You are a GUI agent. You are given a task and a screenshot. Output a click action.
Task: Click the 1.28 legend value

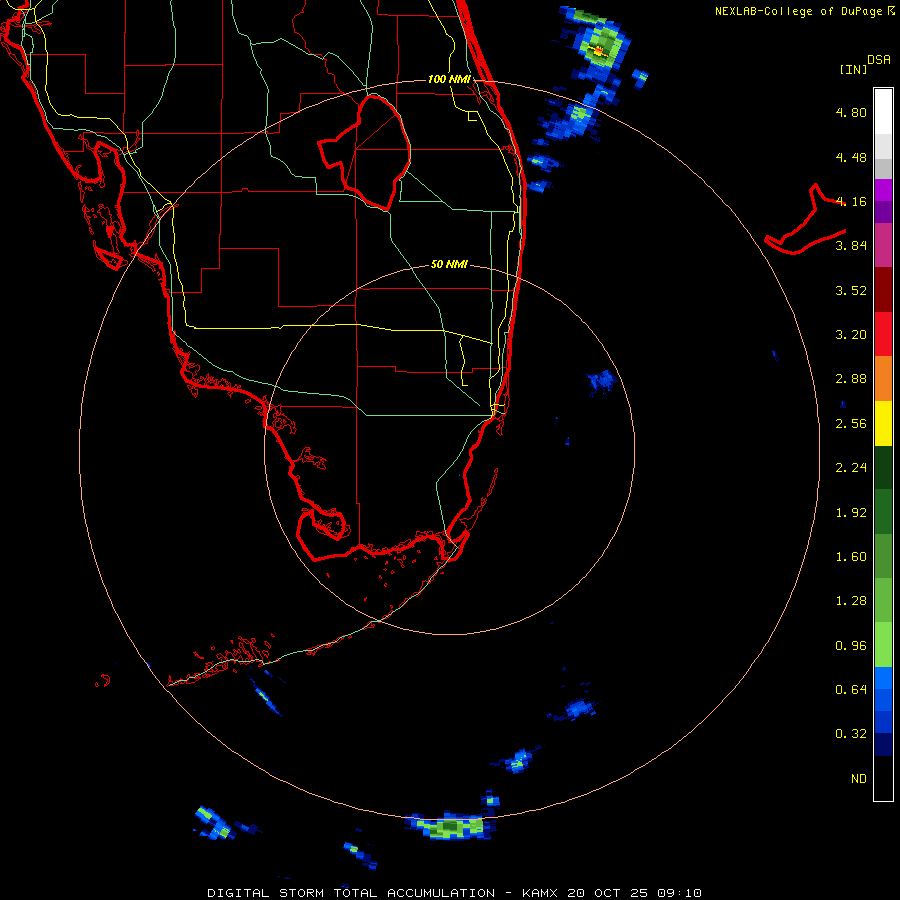pos(851,601)
